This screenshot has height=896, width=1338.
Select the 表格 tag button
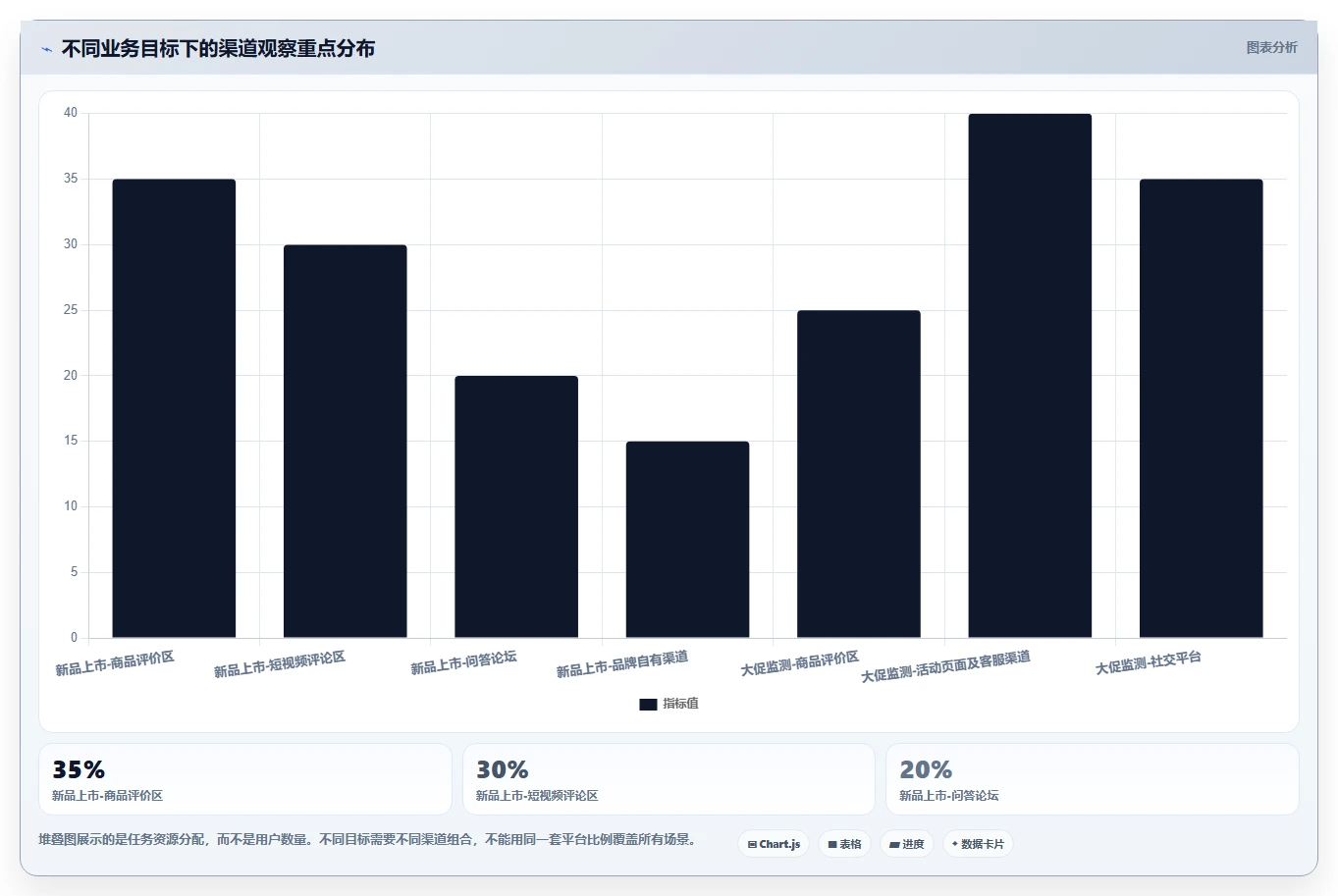point(844,844)
